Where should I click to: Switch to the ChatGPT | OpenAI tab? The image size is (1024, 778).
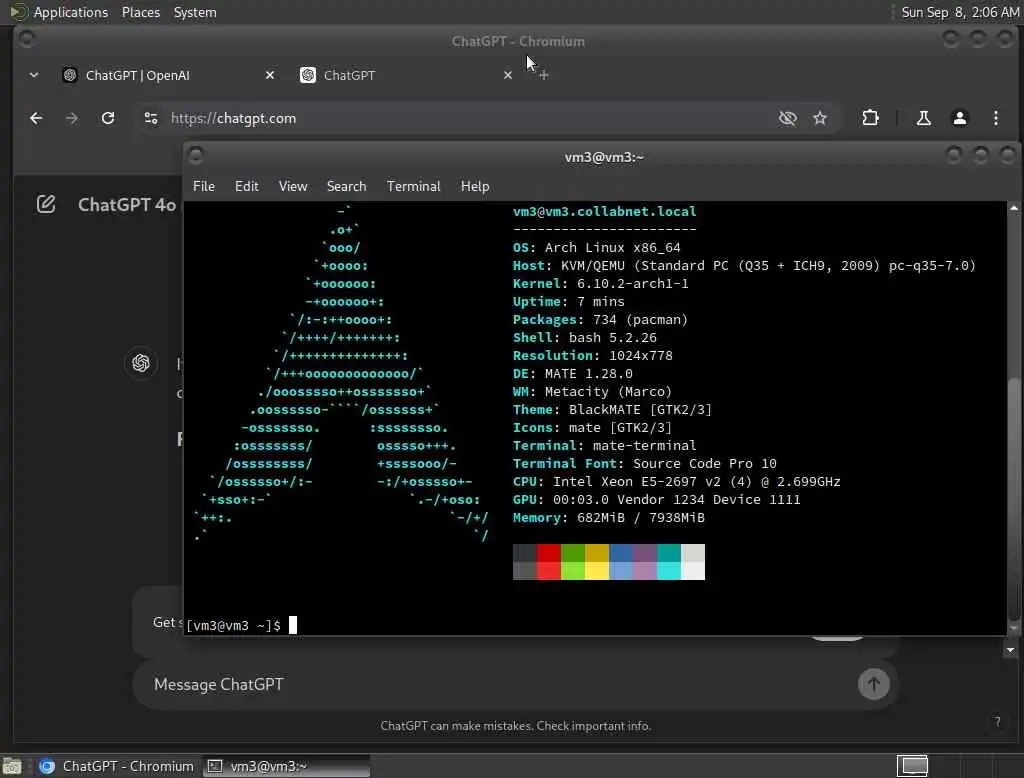[x=167, y=75]
